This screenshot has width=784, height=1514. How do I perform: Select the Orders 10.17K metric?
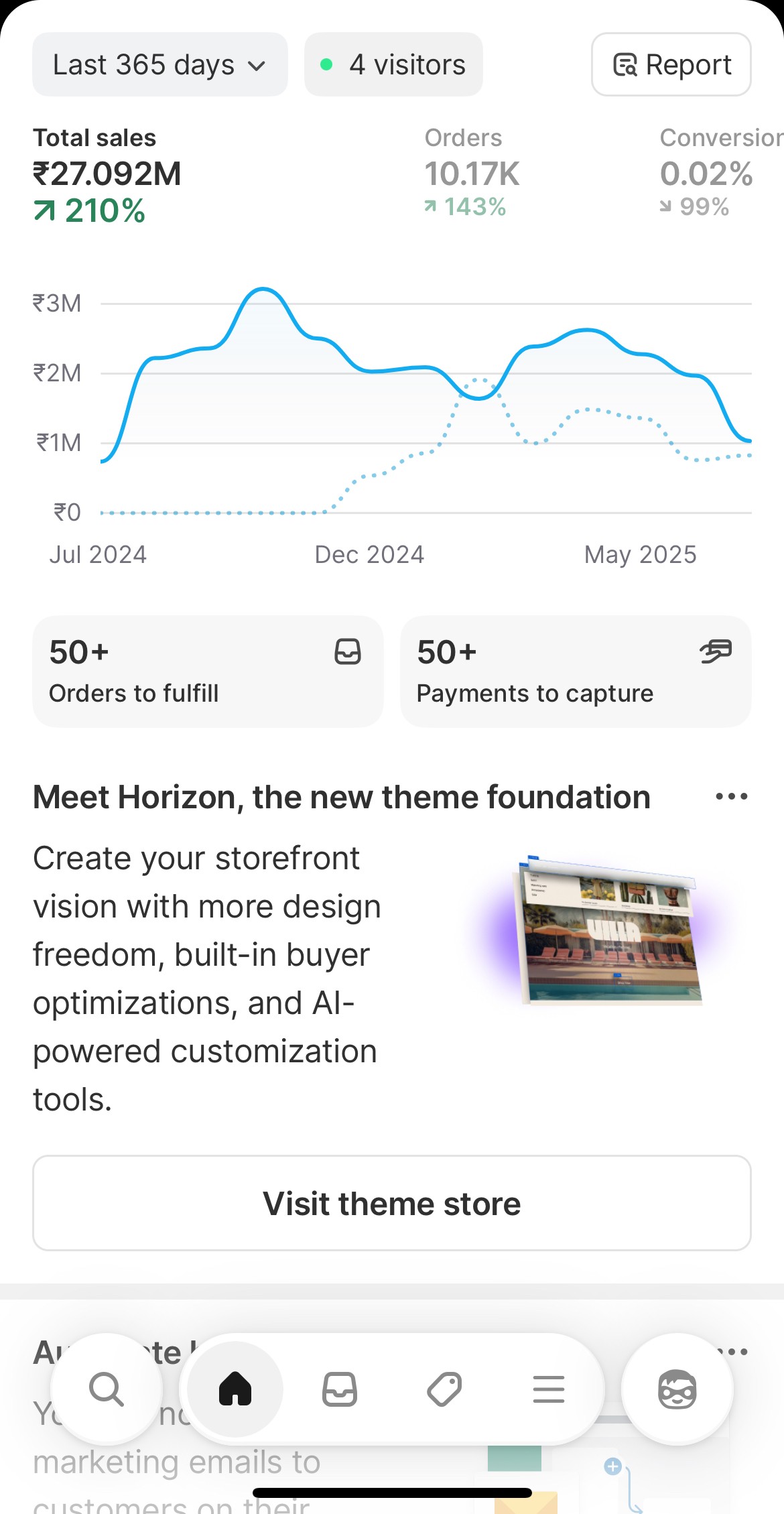pos(472,173)
